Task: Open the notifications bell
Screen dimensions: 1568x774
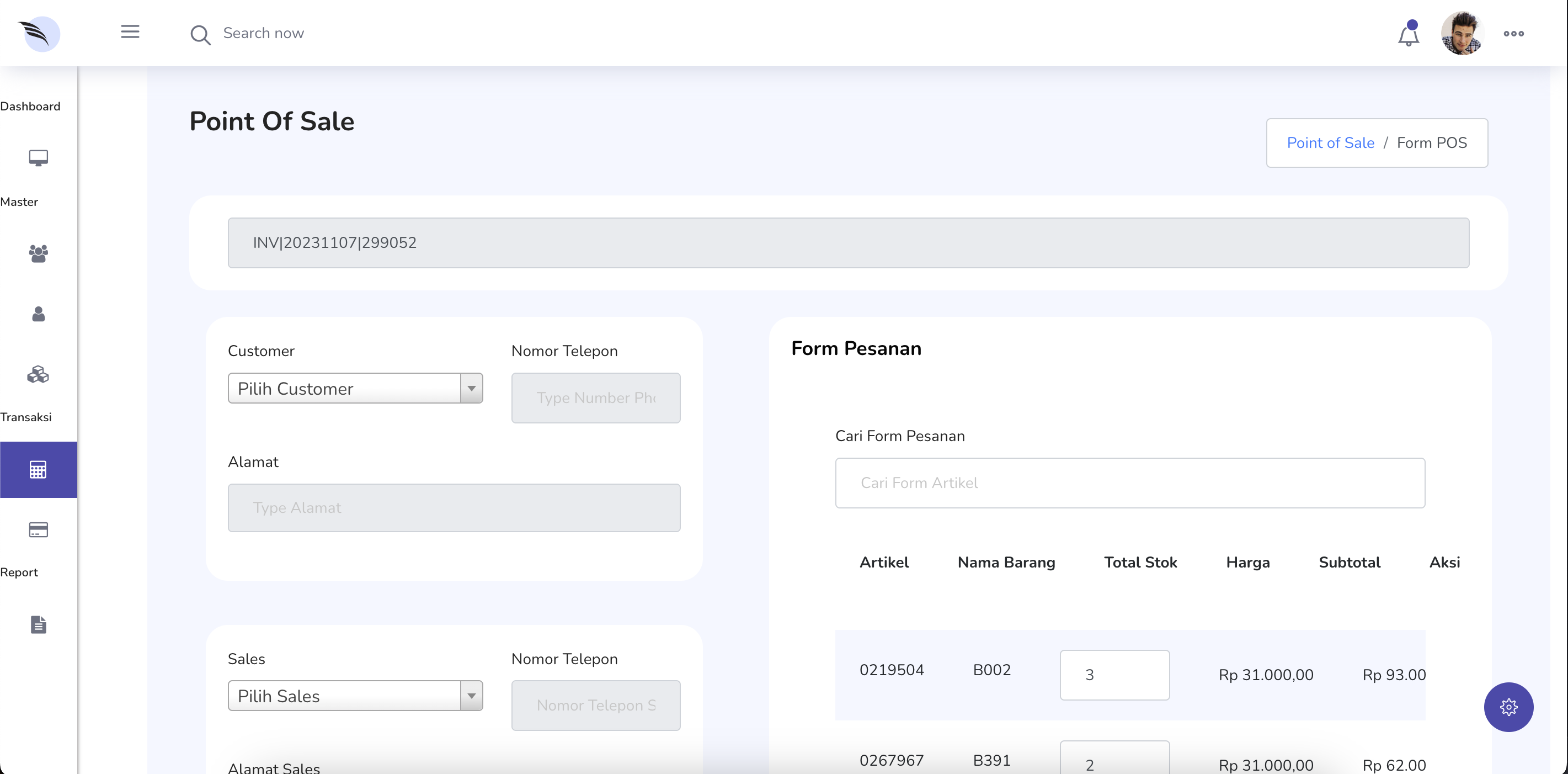Action: [1408, 35]
